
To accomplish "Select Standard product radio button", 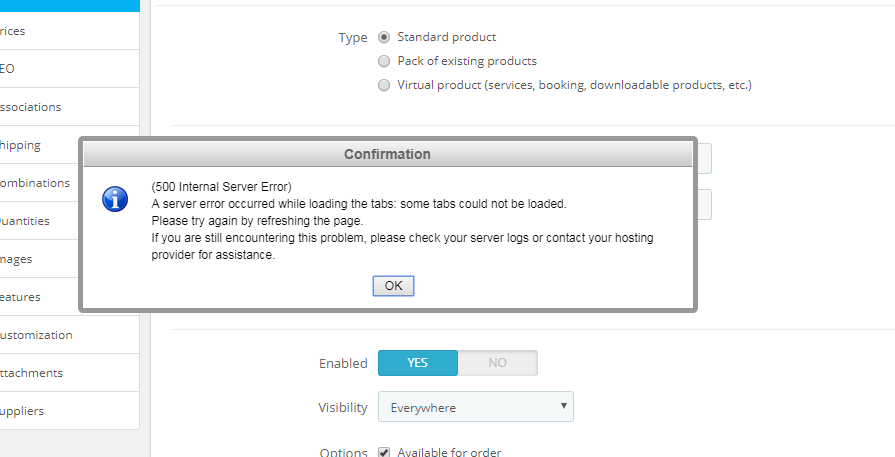I will (384, 37).
